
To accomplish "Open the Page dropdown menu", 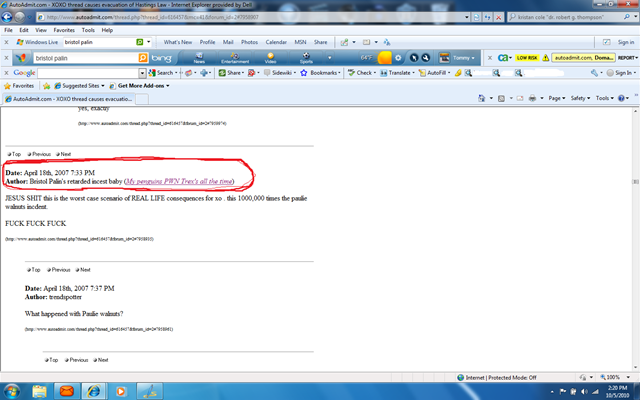I will [x=557, y=98].
